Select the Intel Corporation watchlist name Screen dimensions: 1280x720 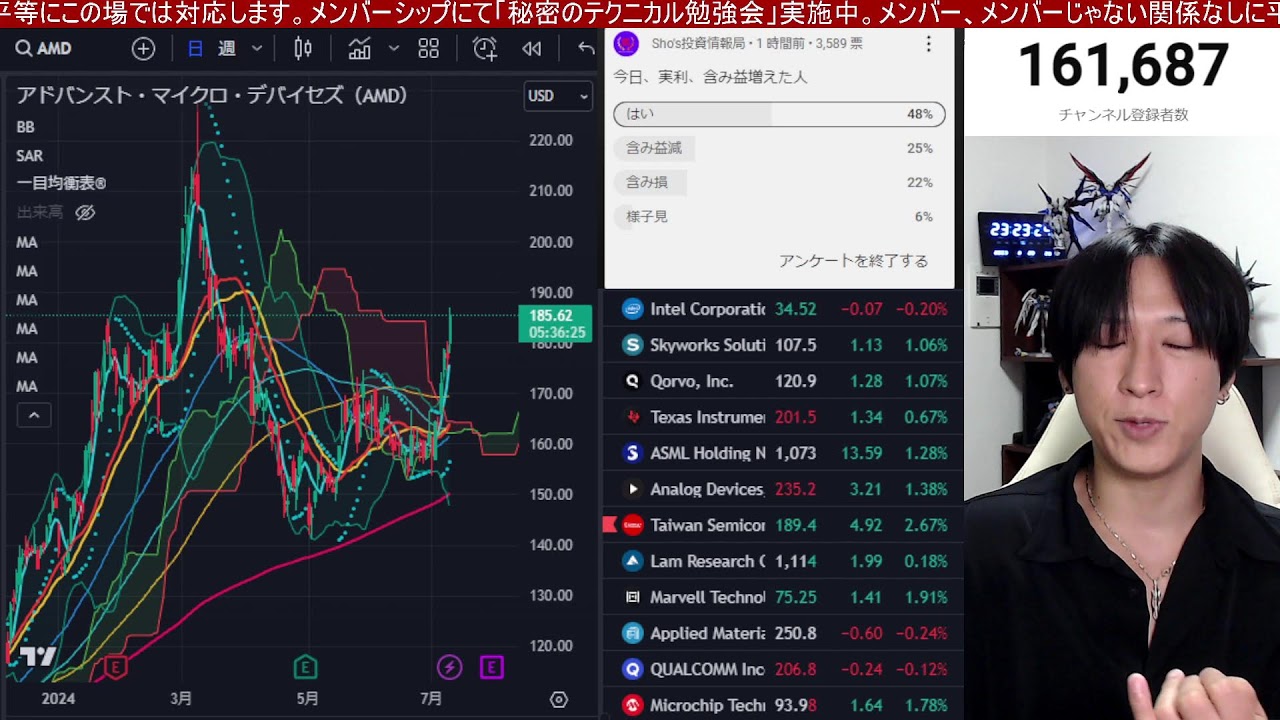[x=707, y=309]
